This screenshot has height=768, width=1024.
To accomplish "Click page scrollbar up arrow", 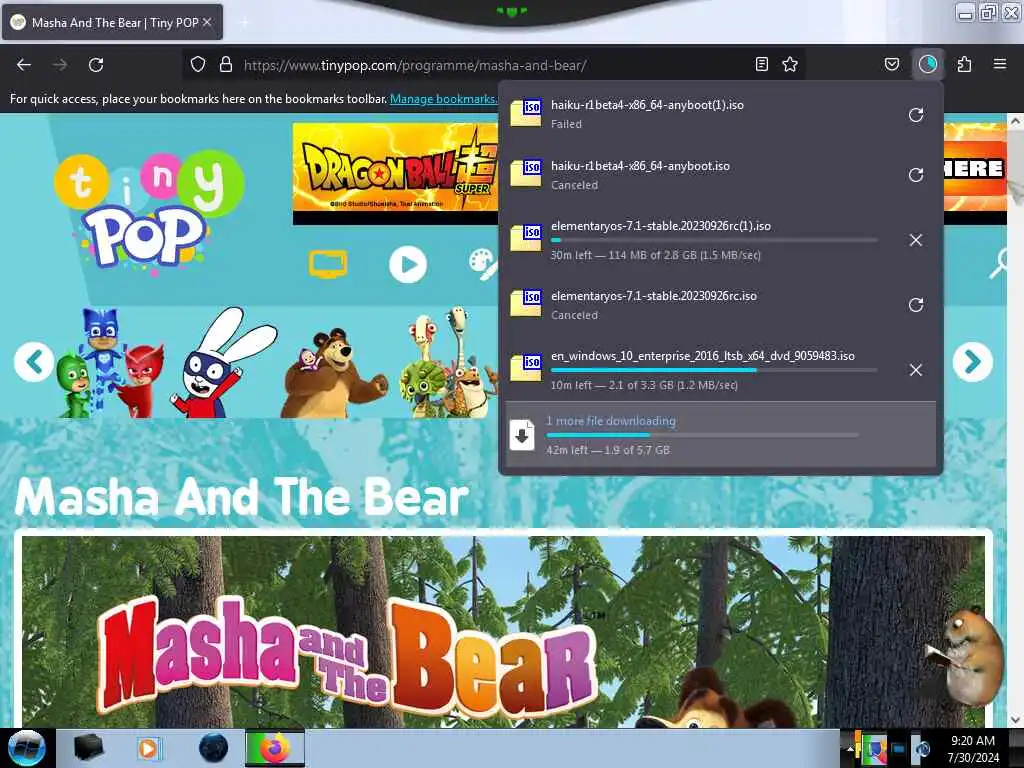I will click(x=1015, y=121).
